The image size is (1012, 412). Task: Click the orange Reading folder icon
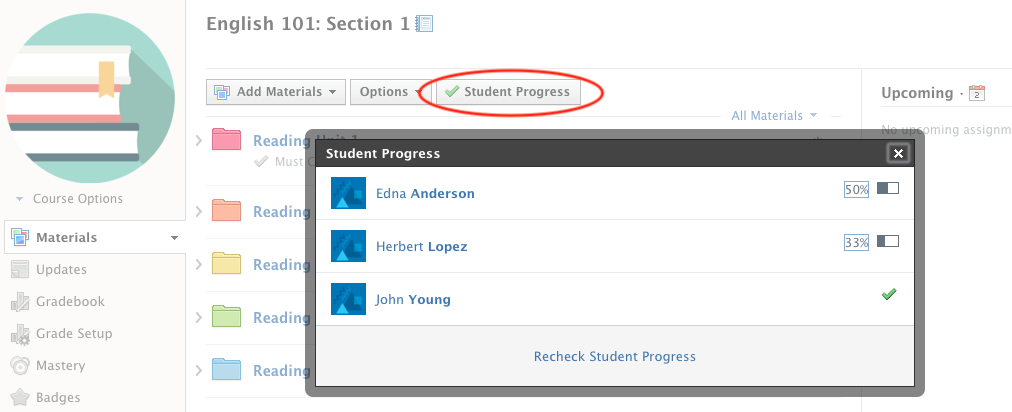pos(228,211)
